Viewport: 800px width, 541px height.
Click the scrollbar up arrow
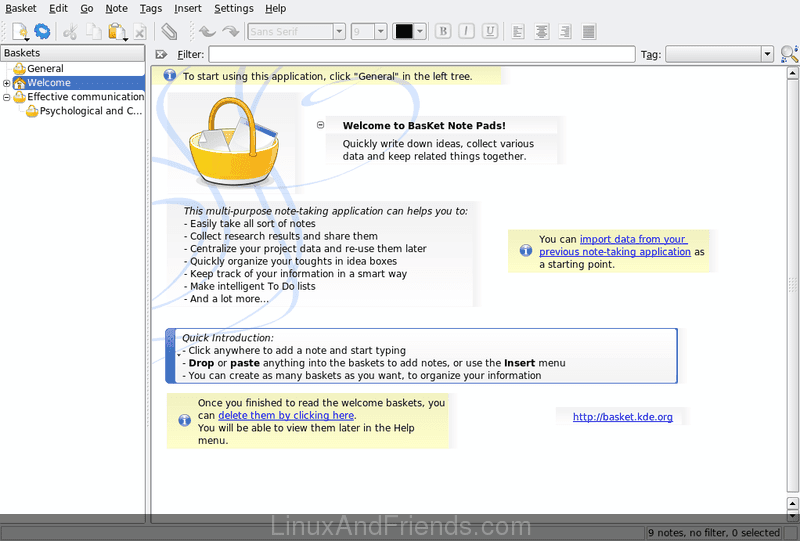coord(792,73)
